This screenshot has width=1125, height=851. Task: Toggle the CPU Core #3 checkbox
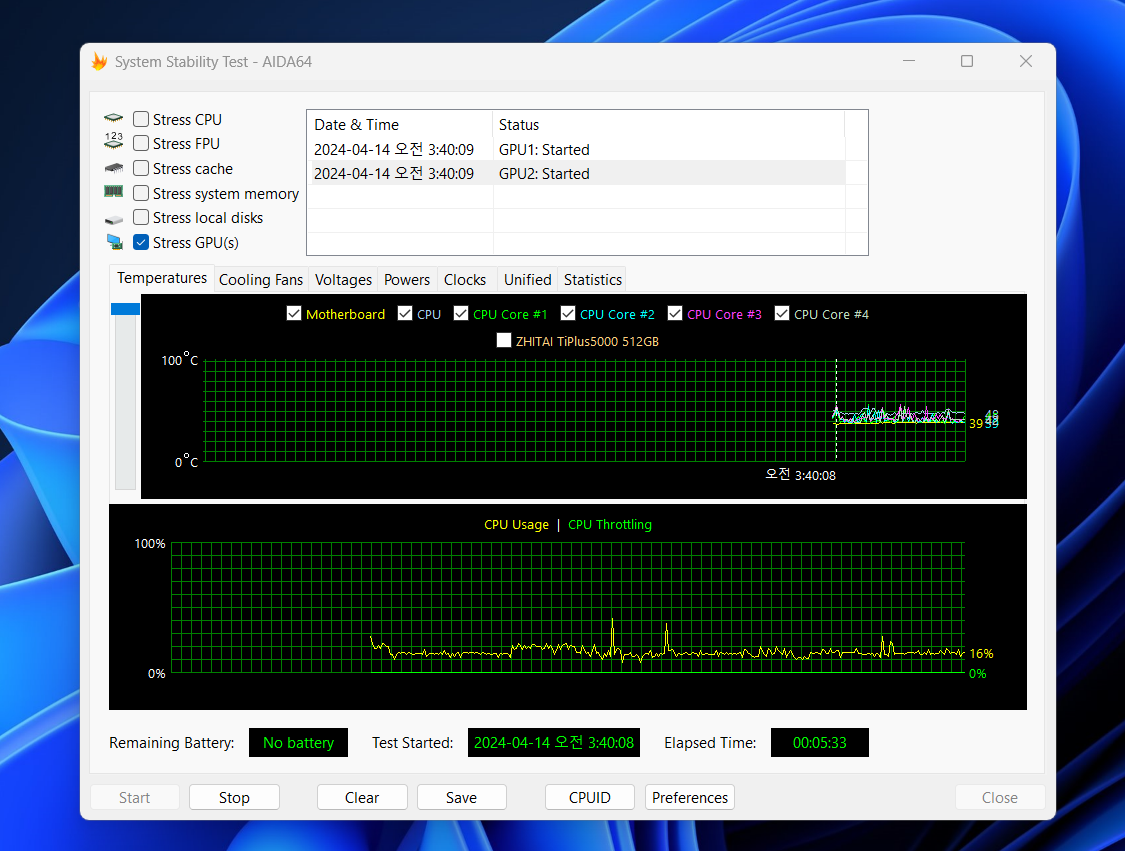675,314
